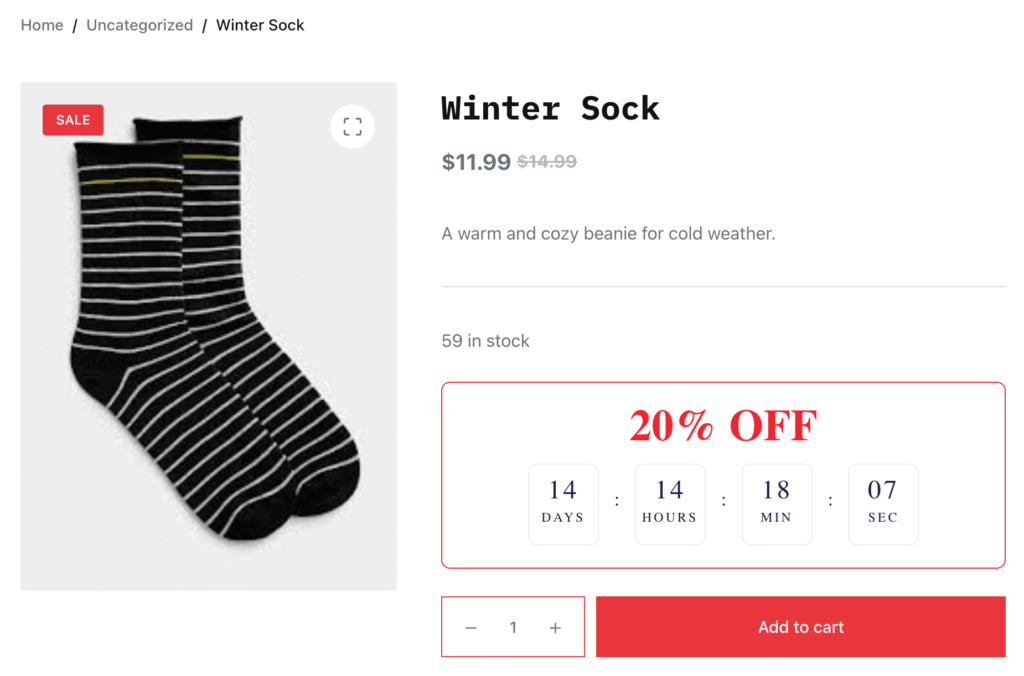Open the Home breadcrumb link
This screenshot has width=1024, height=676.
[x=41, y=24]
